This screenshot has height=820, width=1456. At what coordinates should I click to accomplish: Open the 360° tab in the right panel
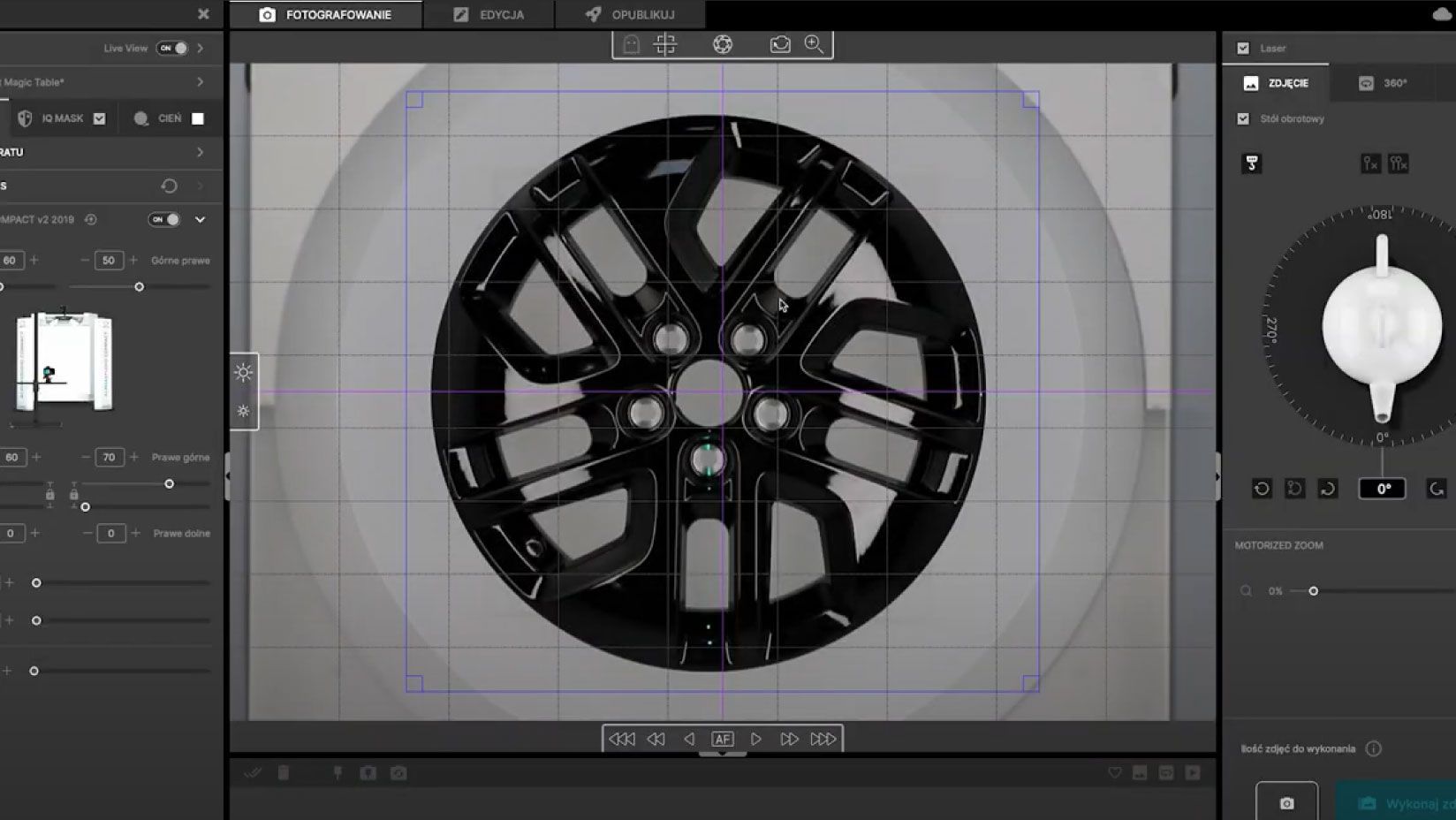pos(1384,82)
